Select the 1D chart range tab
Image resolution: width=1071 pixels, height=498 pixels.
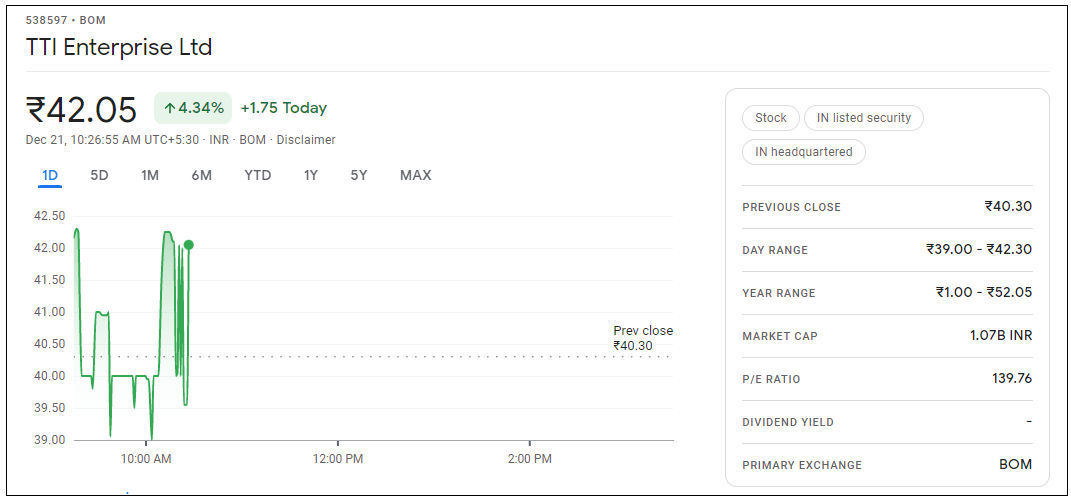point(50,176)
